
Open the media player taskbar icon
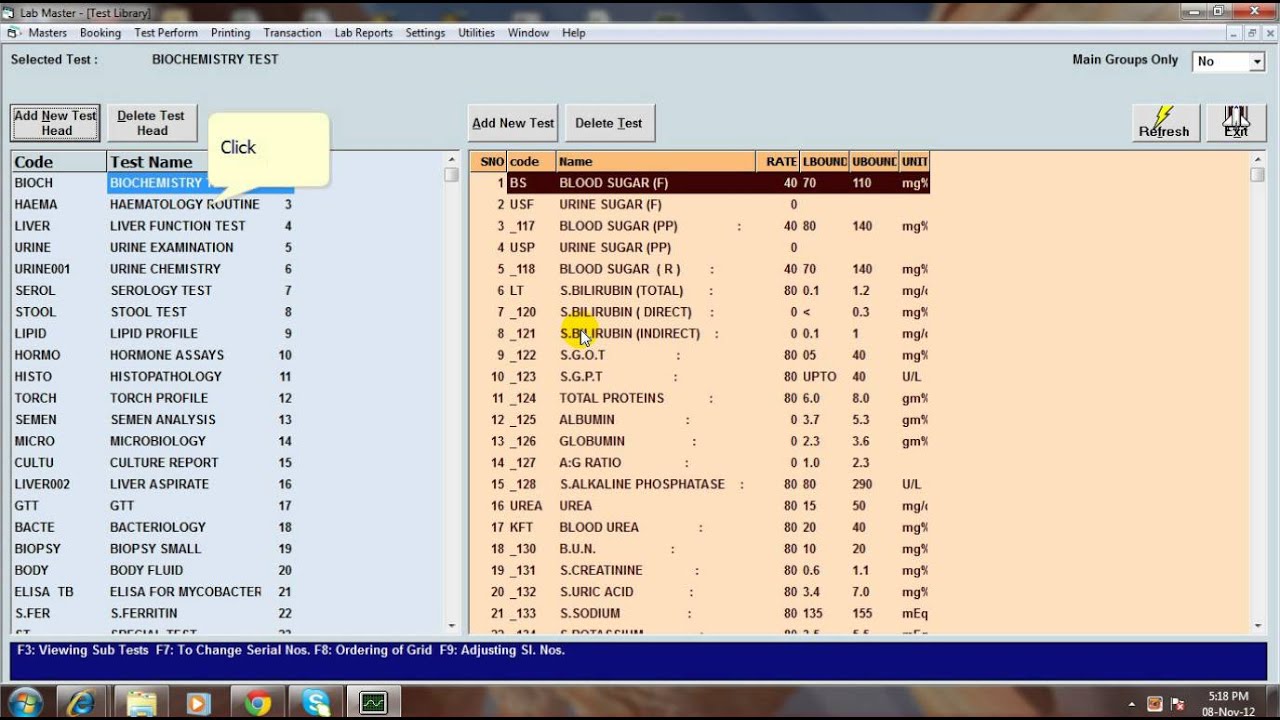pyautogui.click(x=198, y=703)
